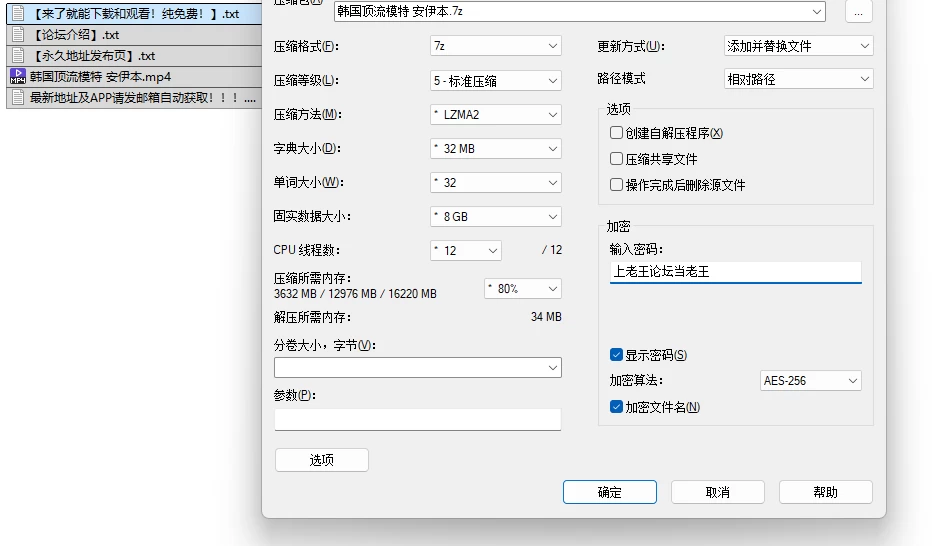The width and height of the screenshot is (937, 546).
Task: Tick the 压缩共享文件 checkbox
Action: 616,158
